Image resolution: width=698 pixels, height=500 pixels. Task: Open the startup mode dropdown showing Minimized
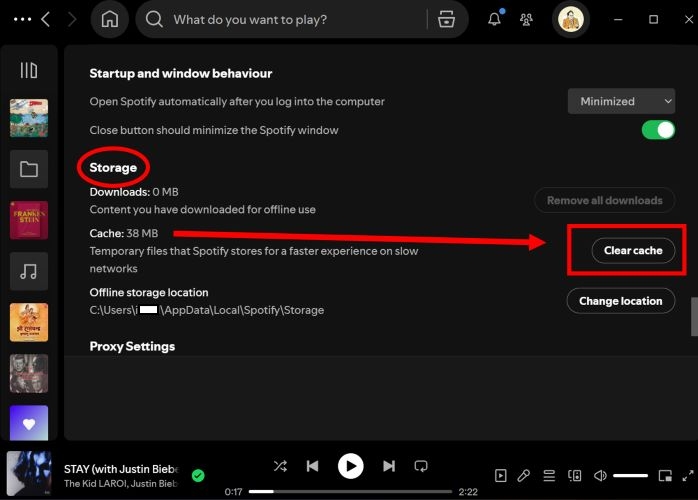point(621,102)
